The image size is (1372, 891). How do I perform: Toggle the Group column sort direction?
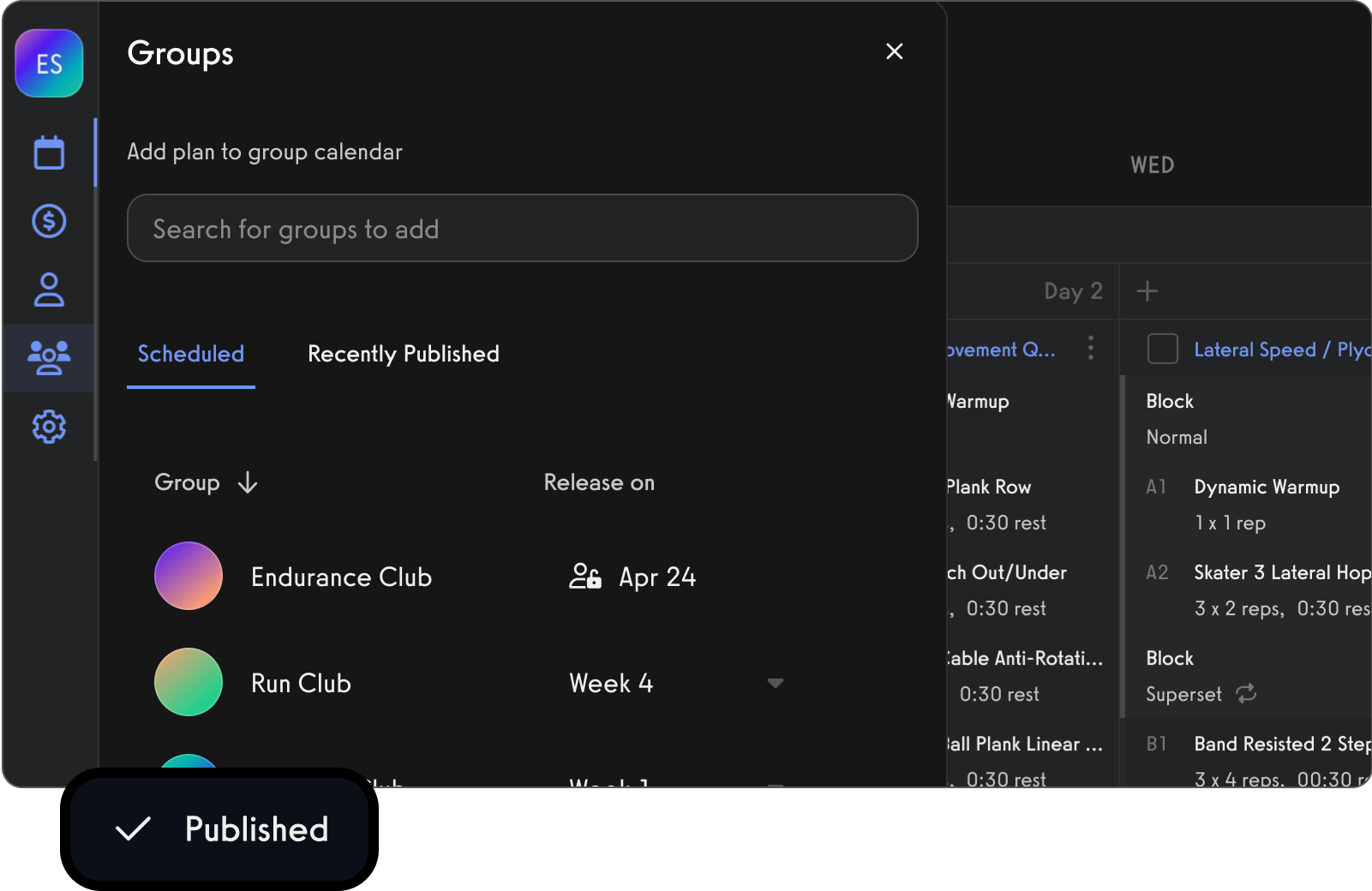click(247, 482)
